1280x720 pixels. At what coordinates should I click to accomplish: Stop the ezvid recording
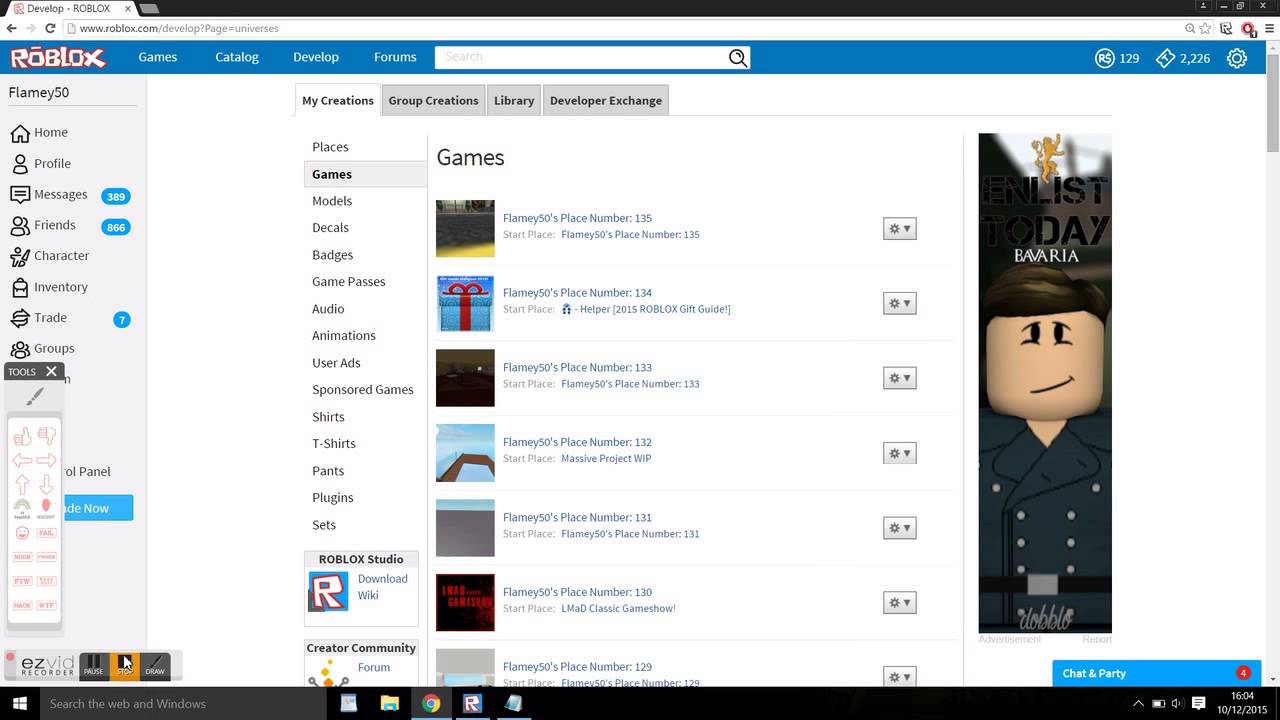[124, 665]
